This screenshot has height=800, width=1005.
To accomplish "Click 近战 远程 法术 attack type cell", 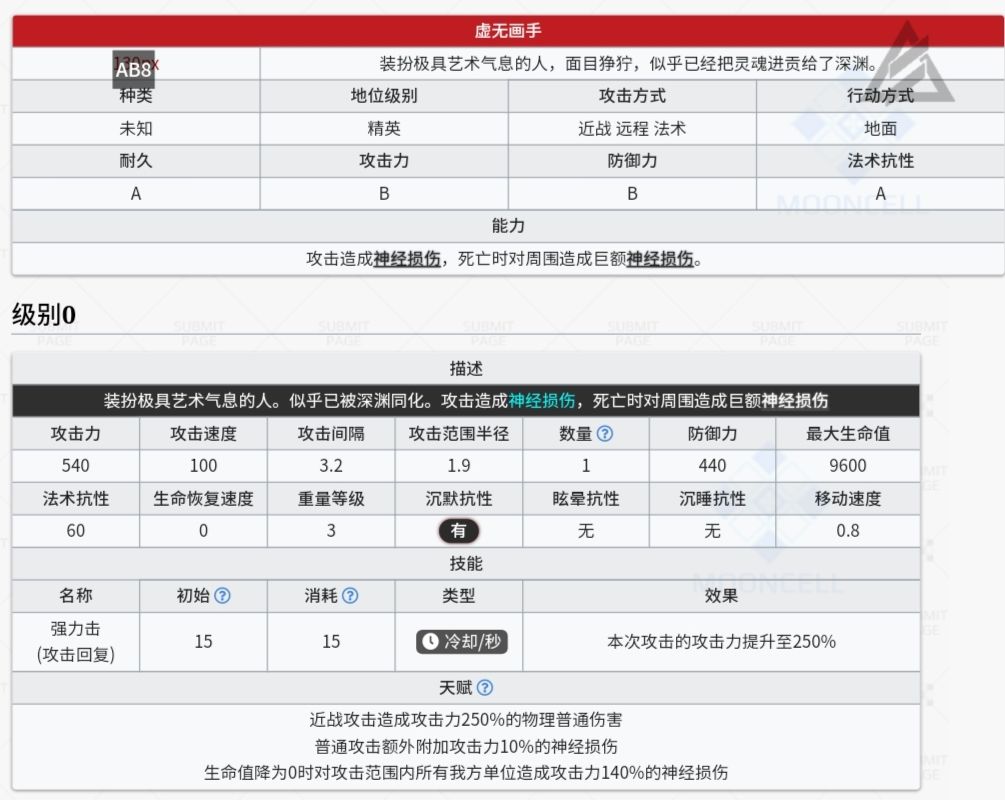I will [x=632, y=129].
